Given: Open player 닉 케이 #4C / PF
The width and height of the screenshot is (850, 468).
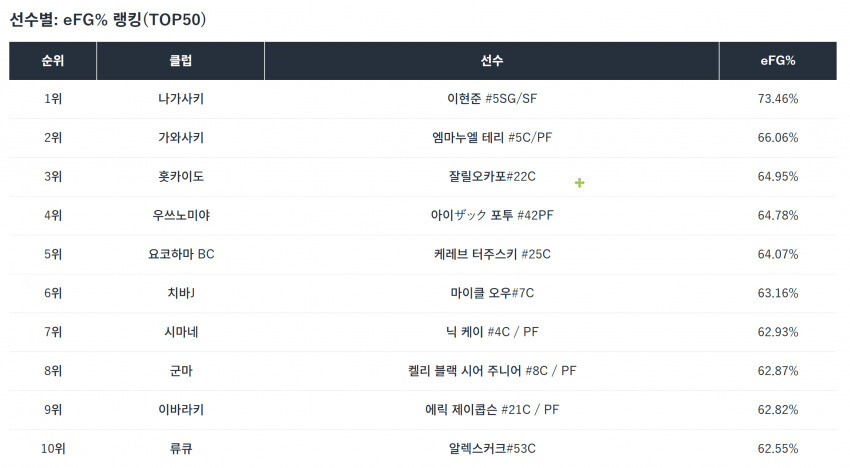Looking at the screenshot, I should (x=491, y=332).
